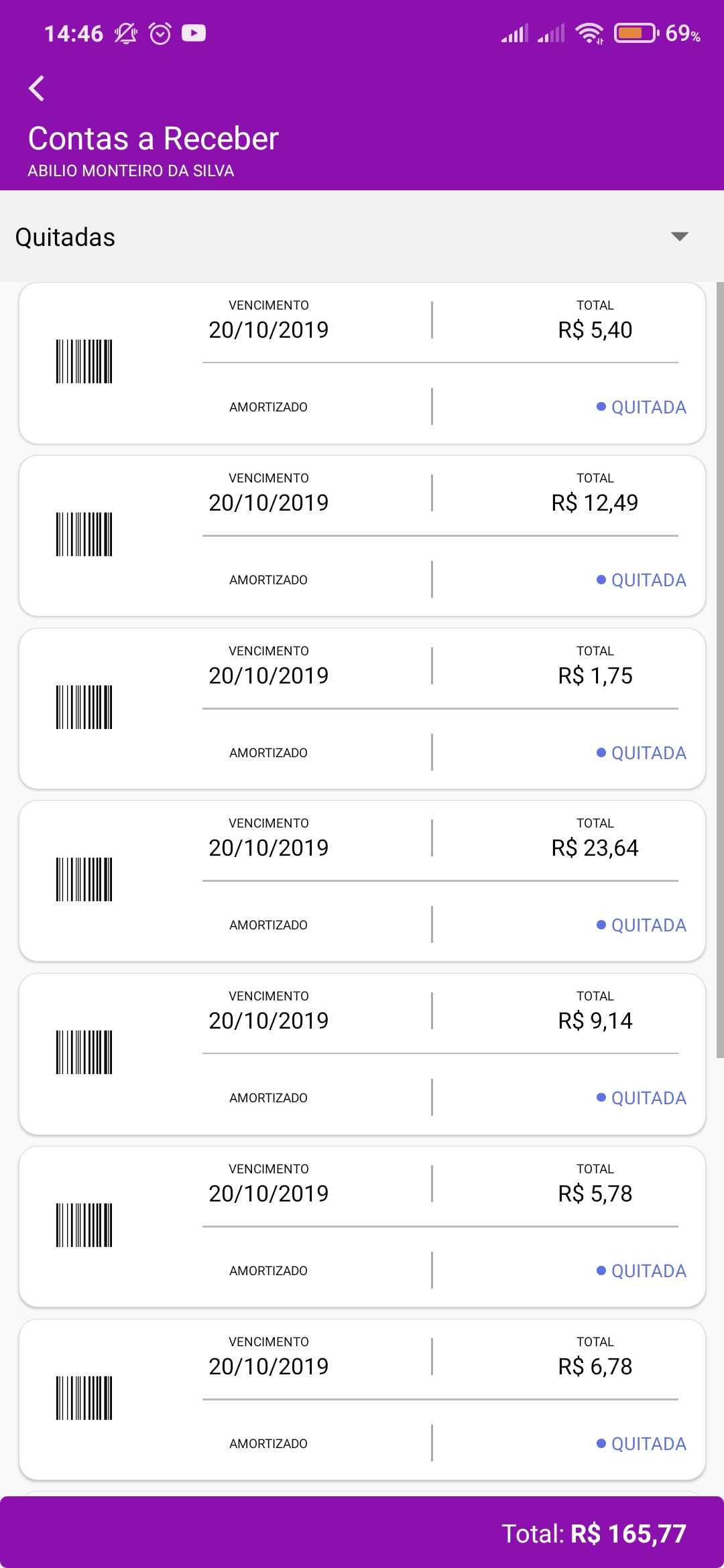Image resolution: width=724 pixels, height=1568 pixels.
Task: Expand filter using the dropdown arrow
Action: [x=680, y=237]
